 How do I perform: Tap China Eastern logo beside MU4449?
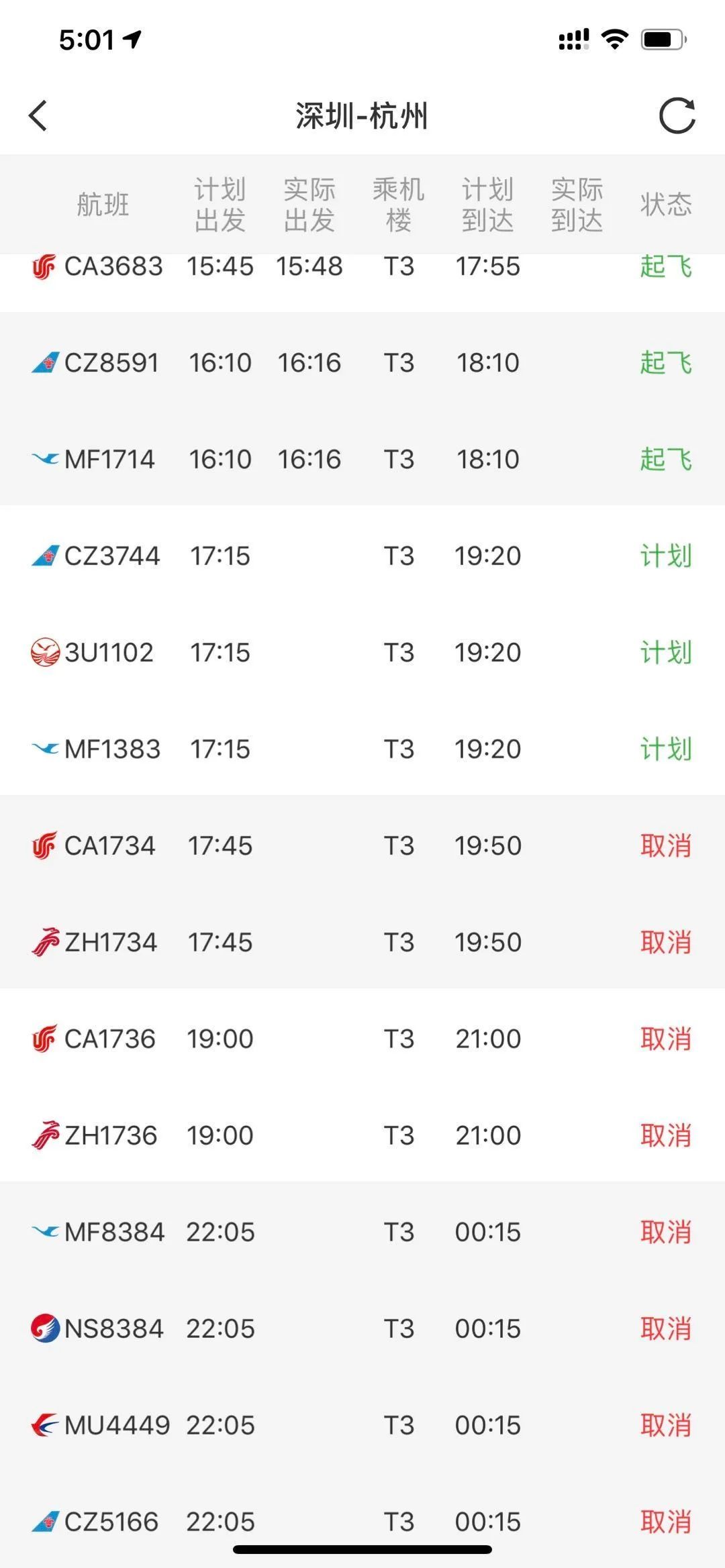tap(45, 1425)
